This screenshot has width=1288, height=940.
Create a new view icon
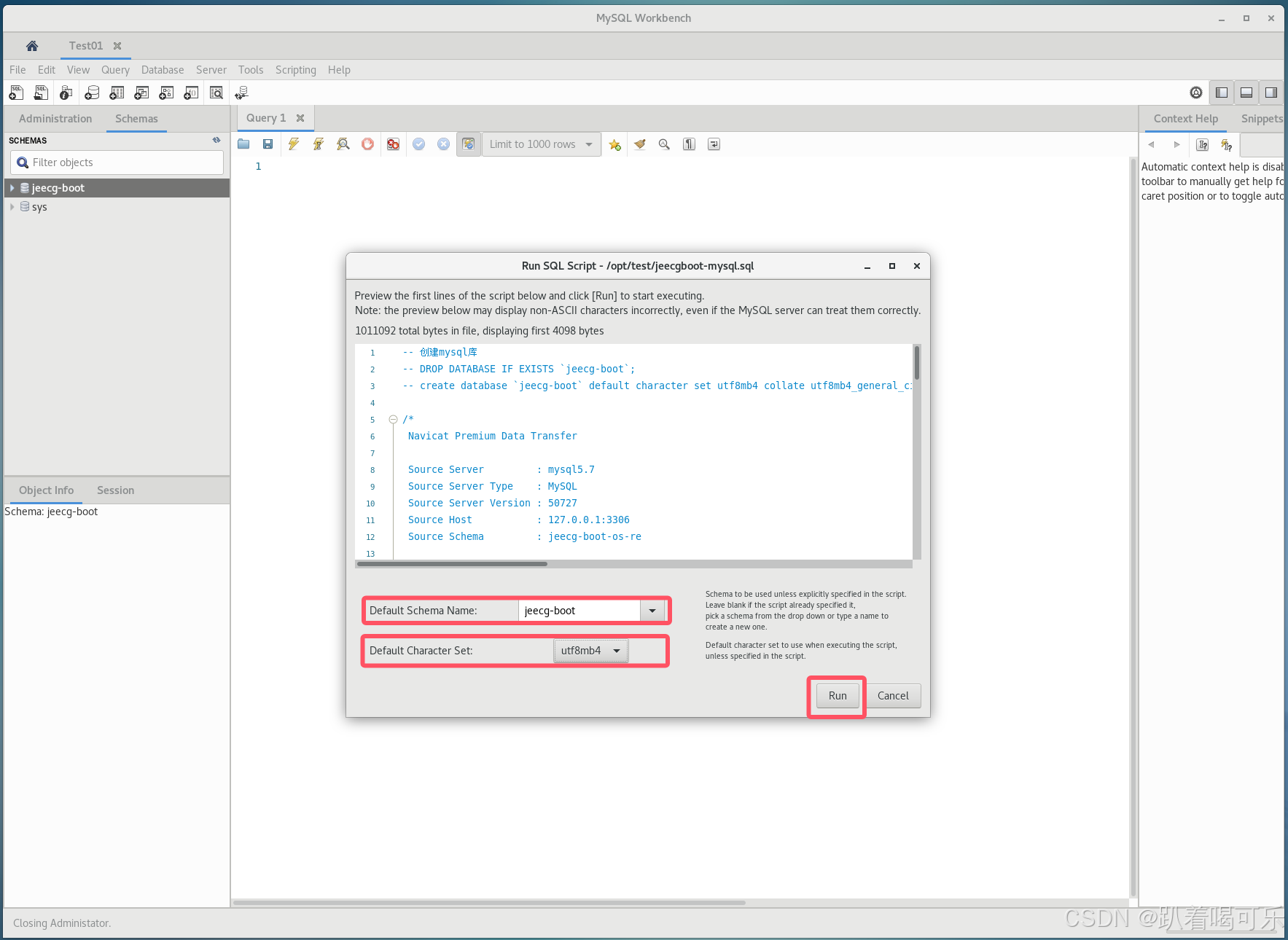click(141, 93)
